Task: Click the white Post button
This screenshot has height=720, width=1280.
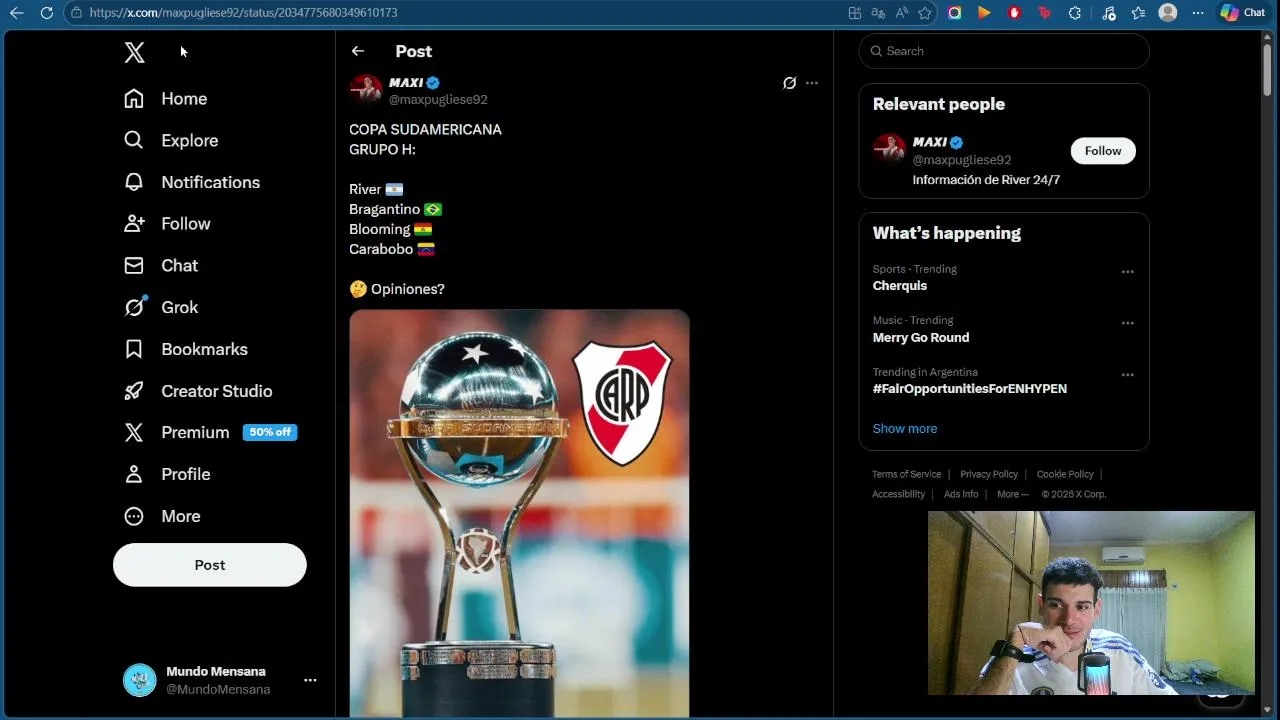Action: (210, 565)
